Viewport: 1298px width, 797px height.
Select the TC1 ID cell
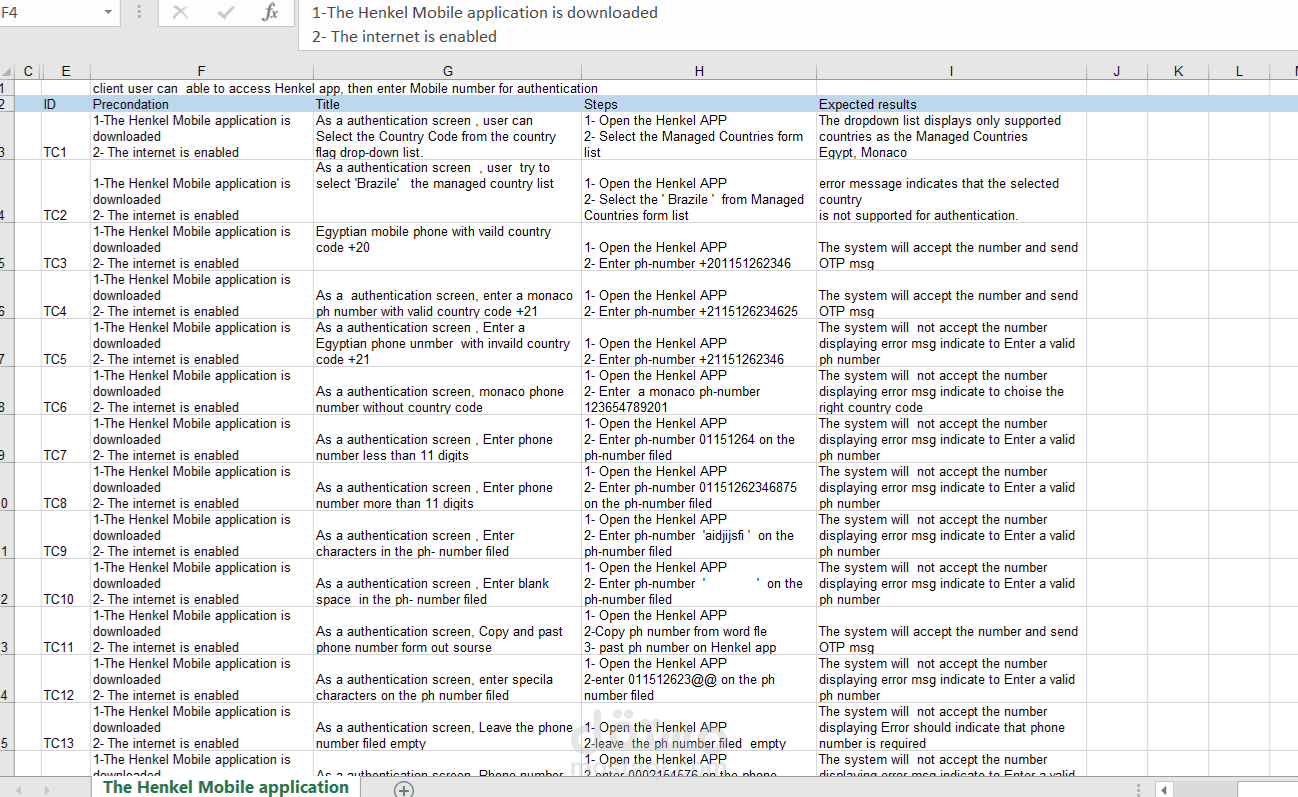tap(66, 136)
